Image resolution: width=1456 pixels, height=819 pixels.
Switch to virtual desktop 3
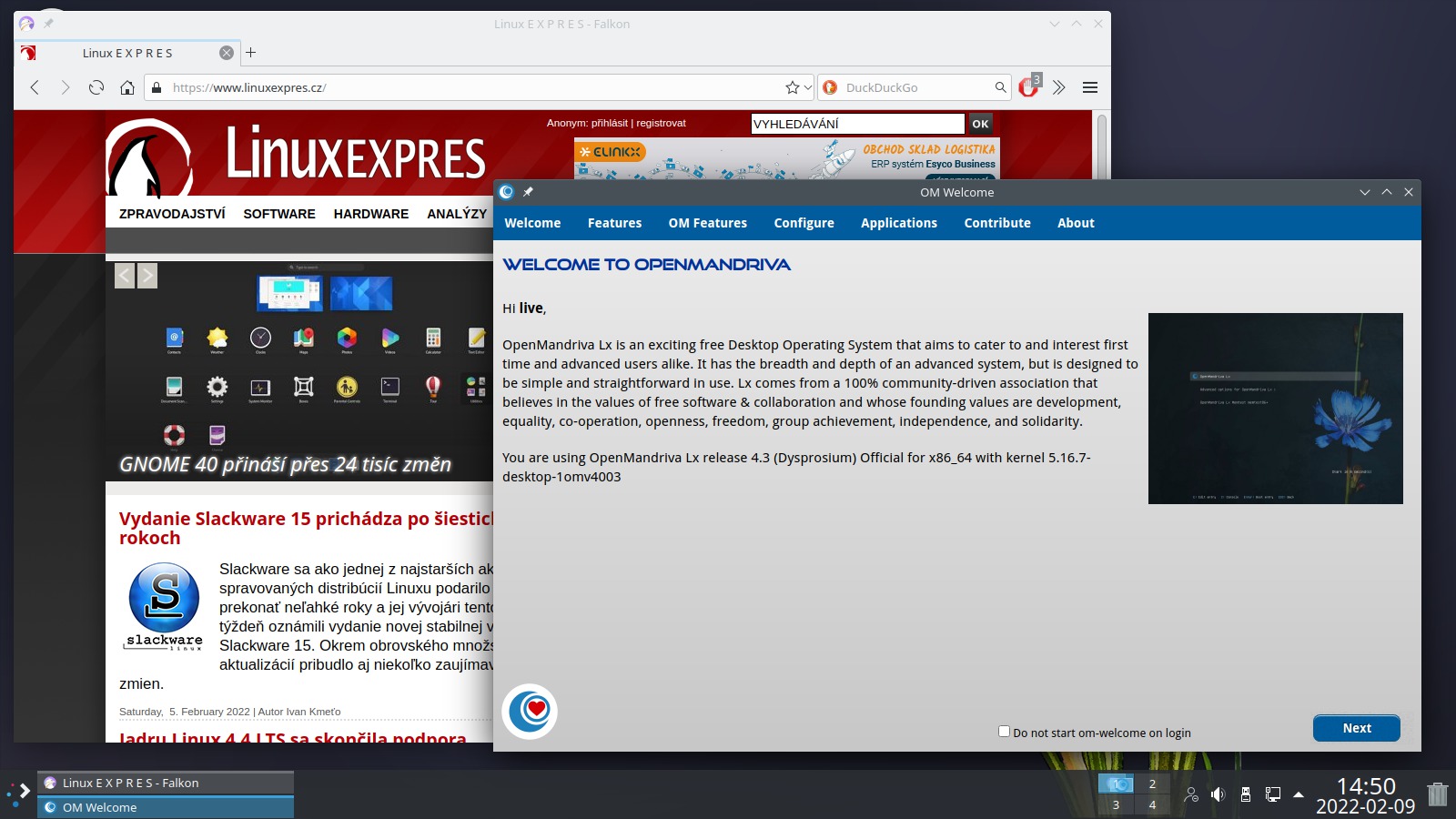pos(1116,804)
